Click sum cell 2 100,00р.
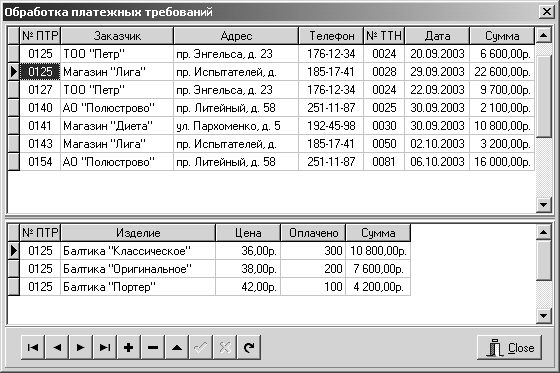This screenshot has width=560, height=373. (502, 108)
